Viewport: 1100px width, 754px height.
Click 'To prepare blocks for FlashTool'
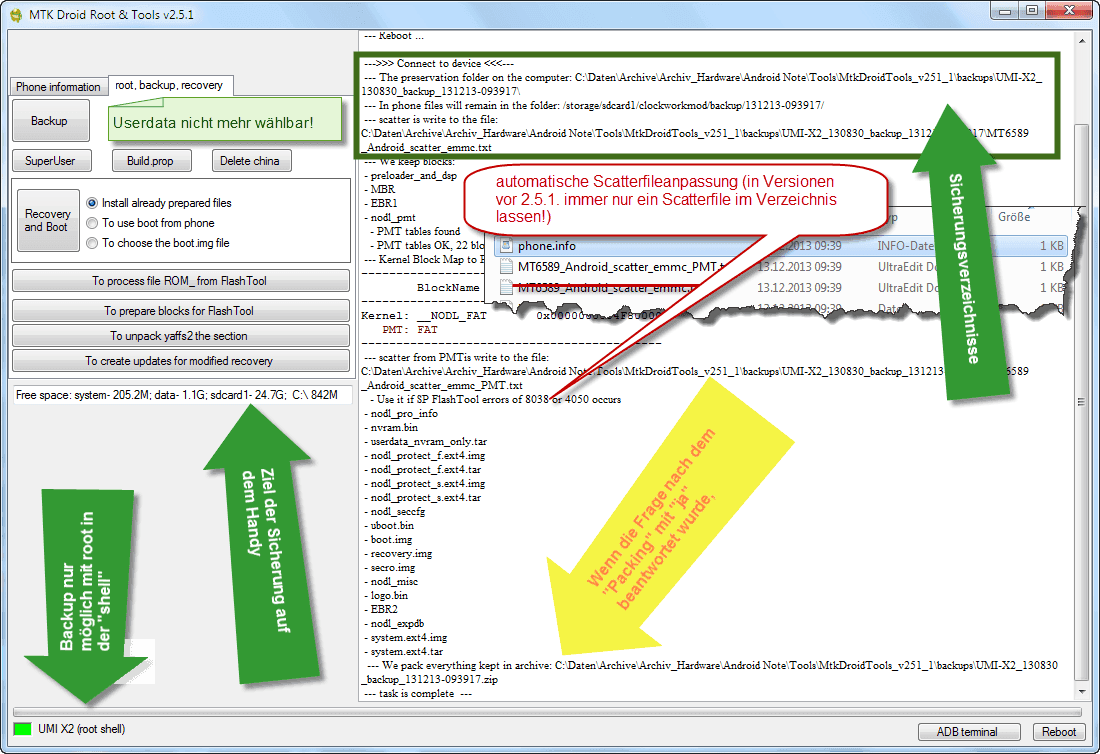coord(180,311)
